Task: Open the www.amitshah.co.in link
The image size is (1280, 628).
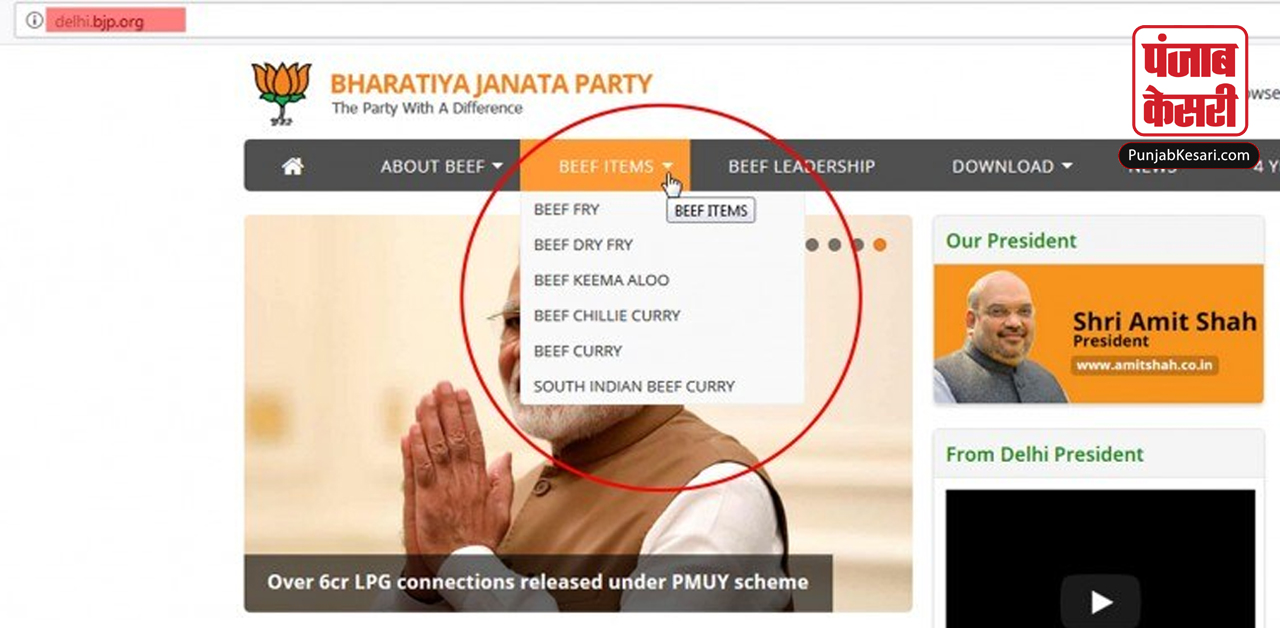Action: [1146, 365]
